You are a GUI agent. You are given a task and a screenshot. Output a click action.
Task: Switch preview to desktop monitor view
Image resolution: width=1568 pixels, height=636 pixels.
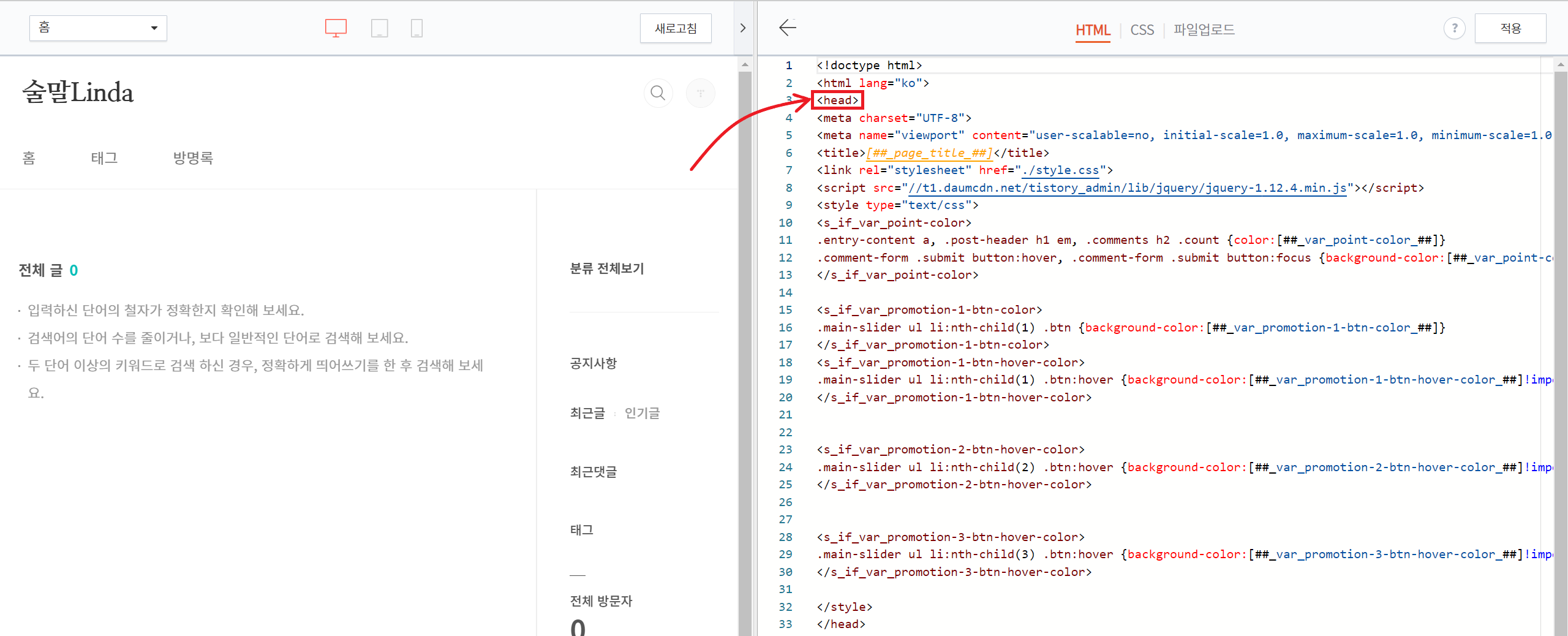tap(336, 28)
